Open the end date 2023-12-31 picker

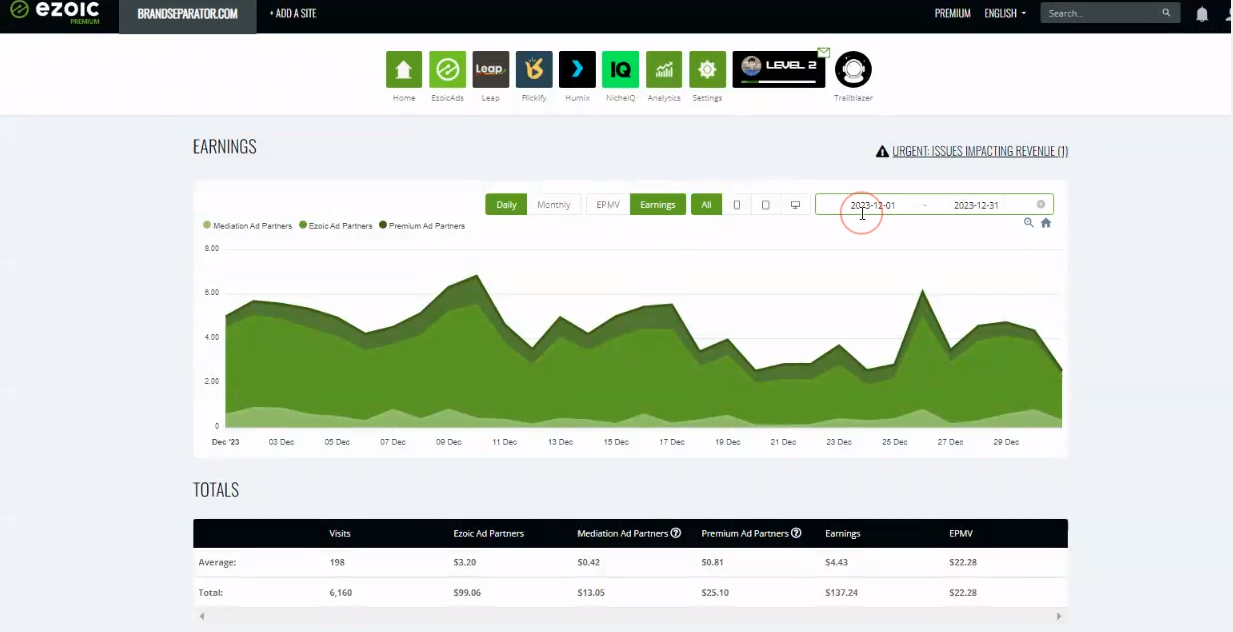coord(976,205)
